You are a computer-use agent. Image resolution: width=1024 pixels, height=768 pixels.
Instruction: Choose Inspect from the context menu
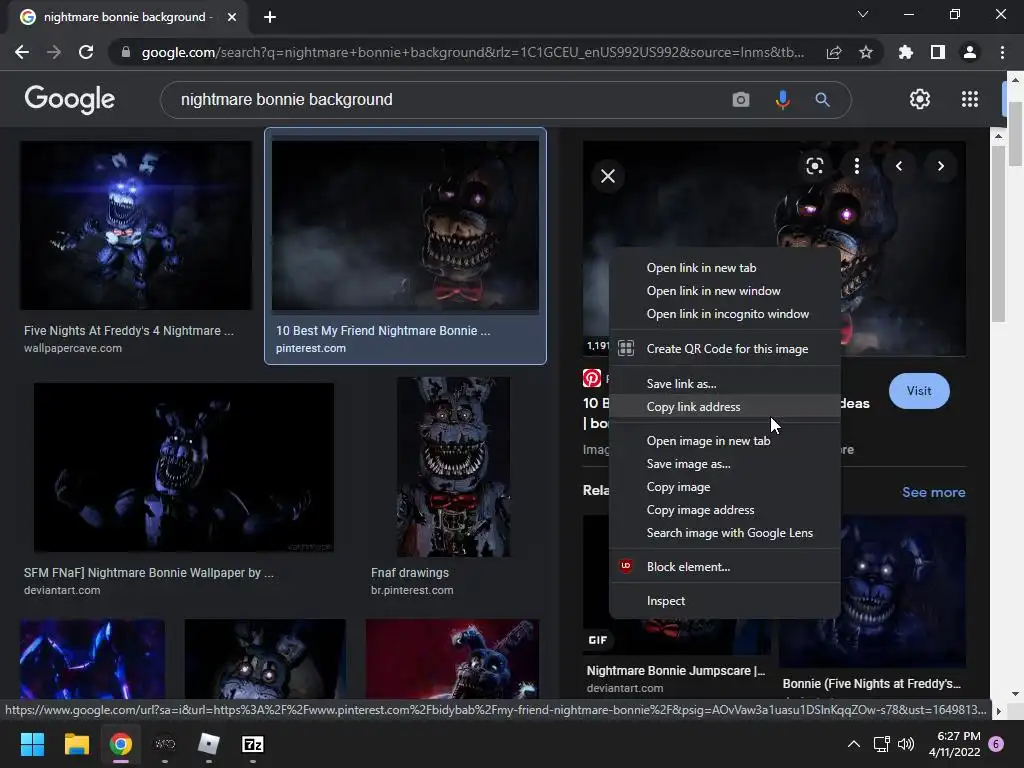tap(724, 601)
